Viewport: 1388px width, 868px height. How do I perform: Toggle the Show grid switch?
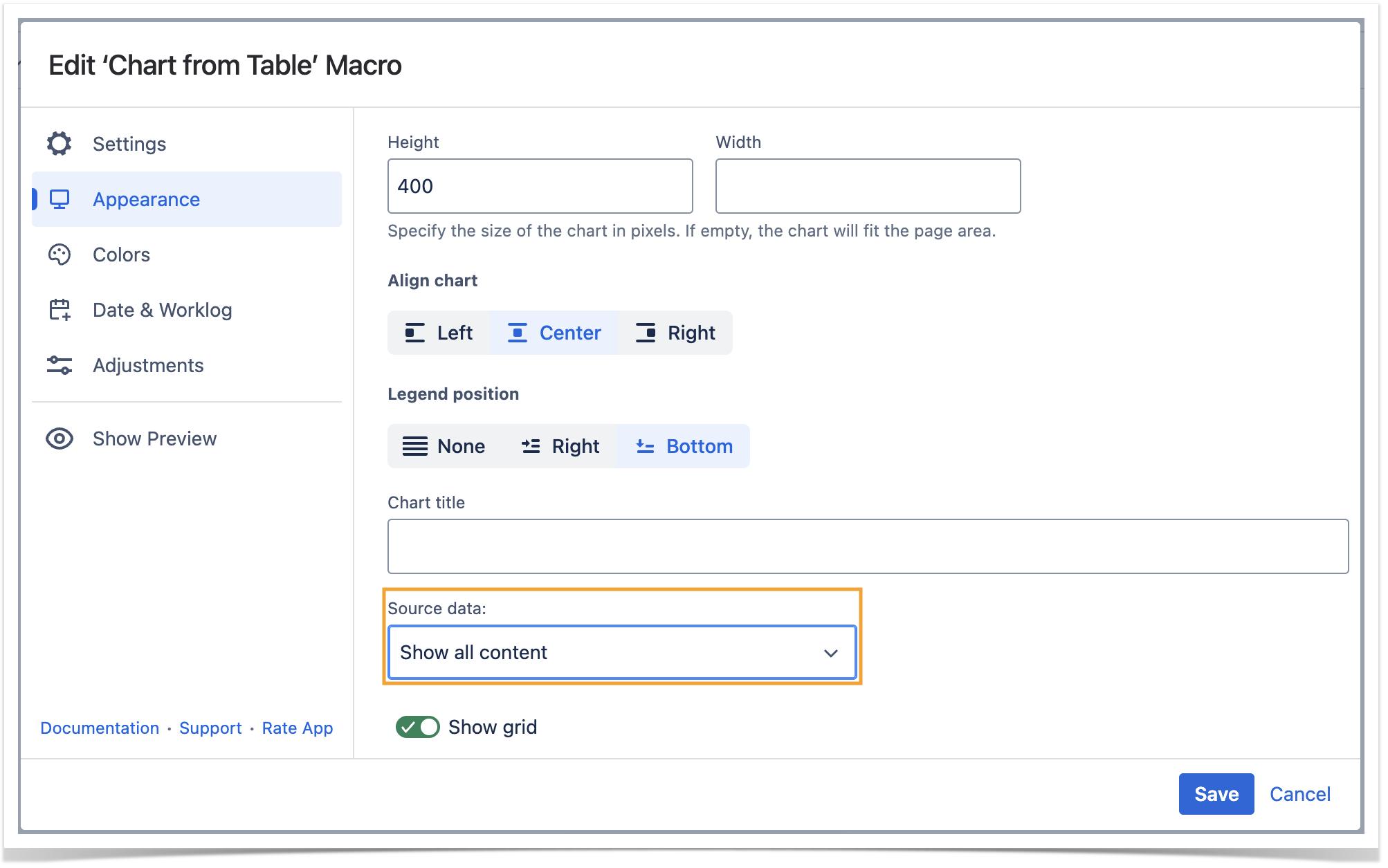(x=417, y=727)
